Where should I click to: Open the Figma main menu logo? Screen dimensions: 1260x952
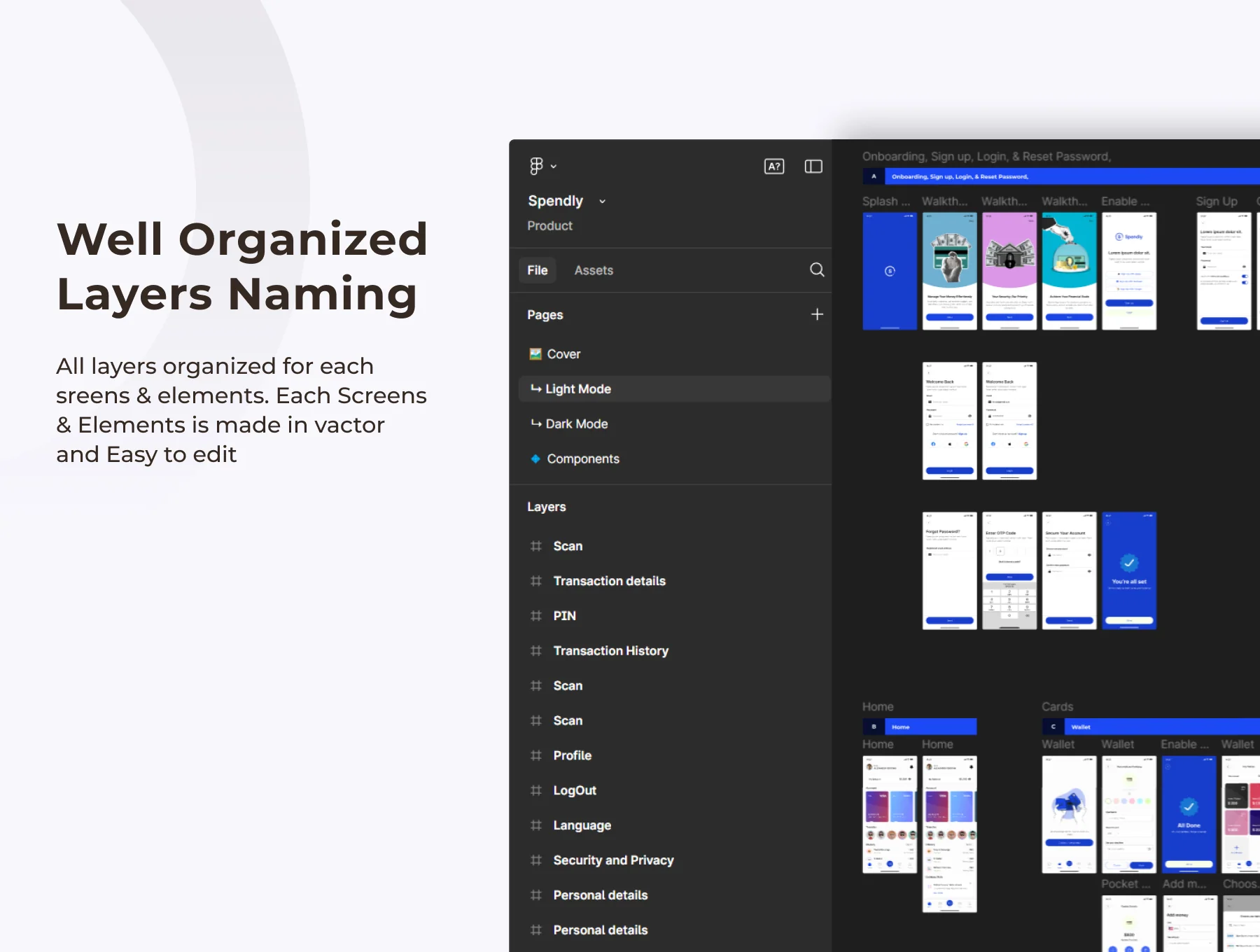pos(536,166)
